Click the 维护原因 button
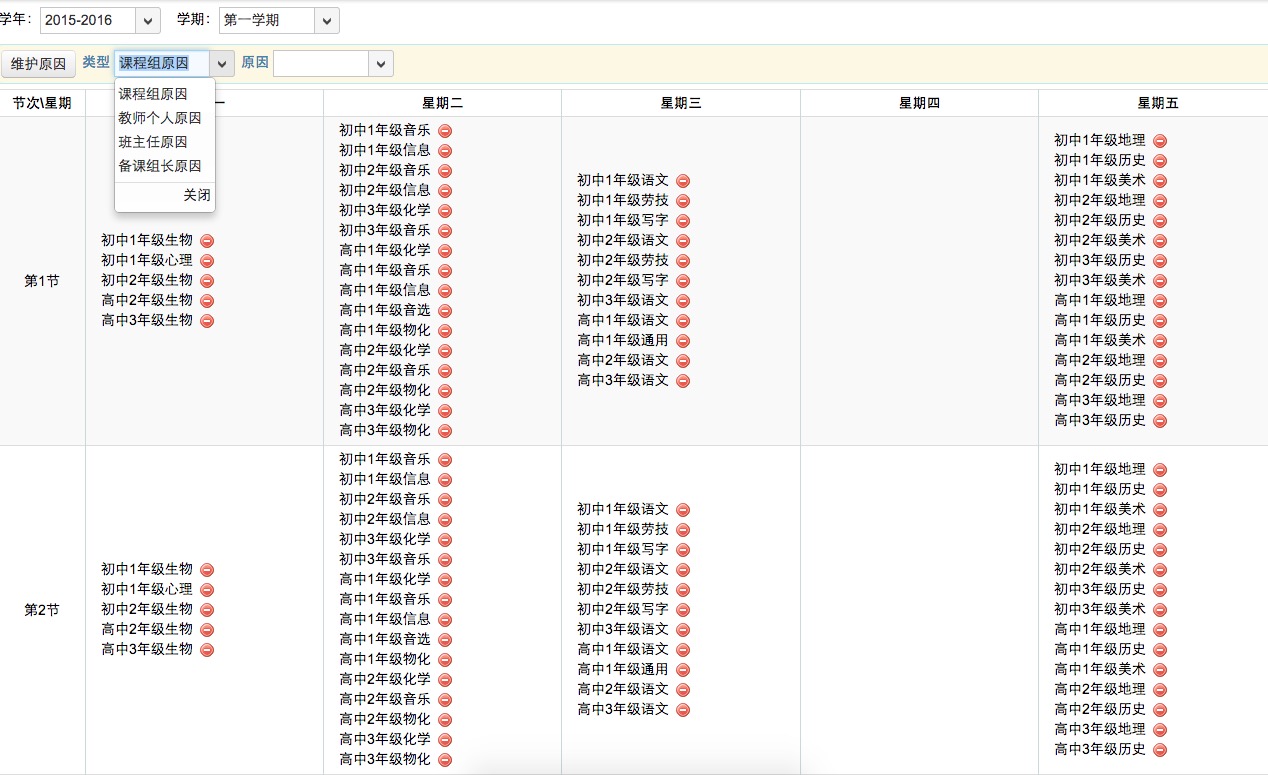Image resolution: width=1268 pixels, height=775 pixels. click(x=38, y=64)
